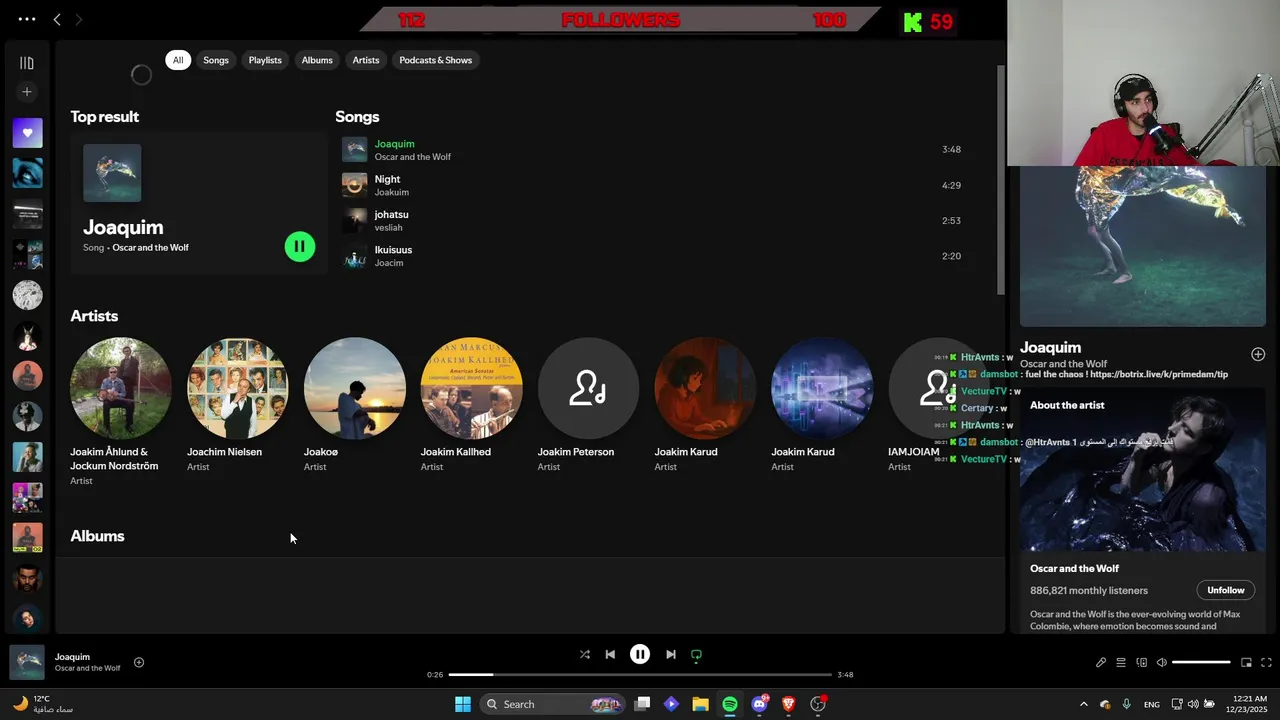
Task: Pause playback in the player bar
Action: point(640,654)
